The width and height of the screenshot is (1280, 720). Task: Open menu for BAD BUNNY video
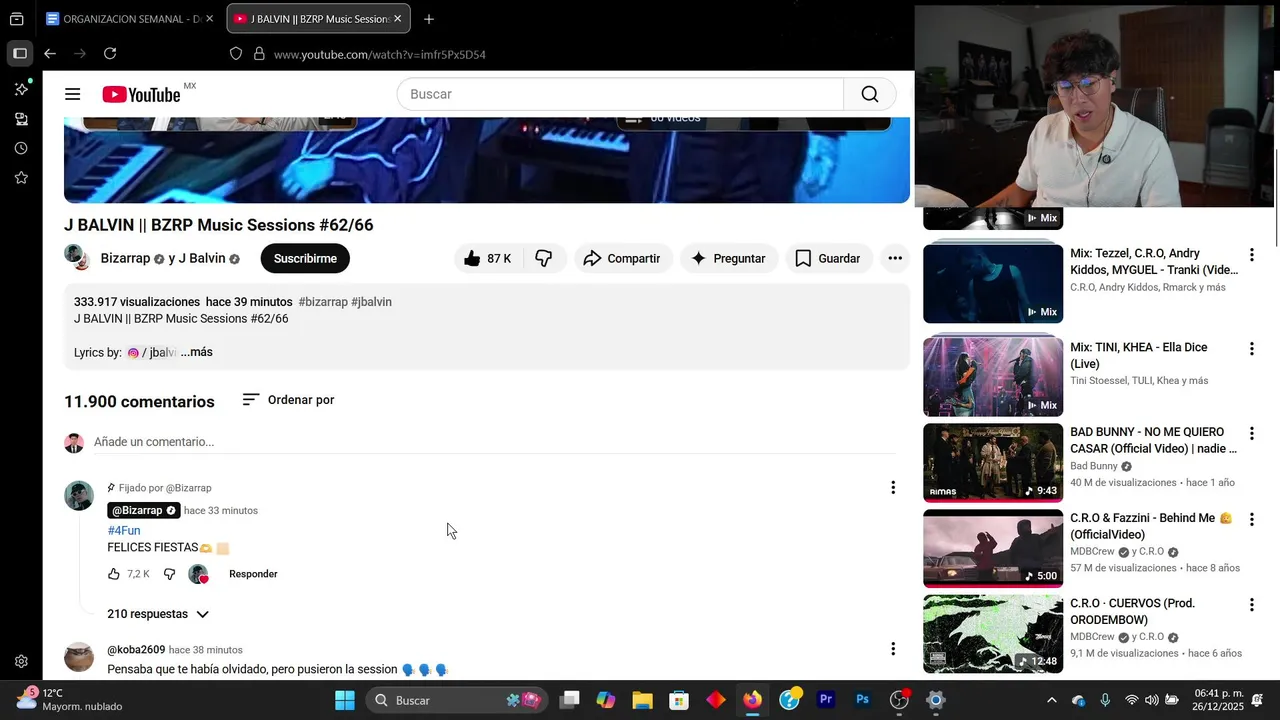point(1251,435)
